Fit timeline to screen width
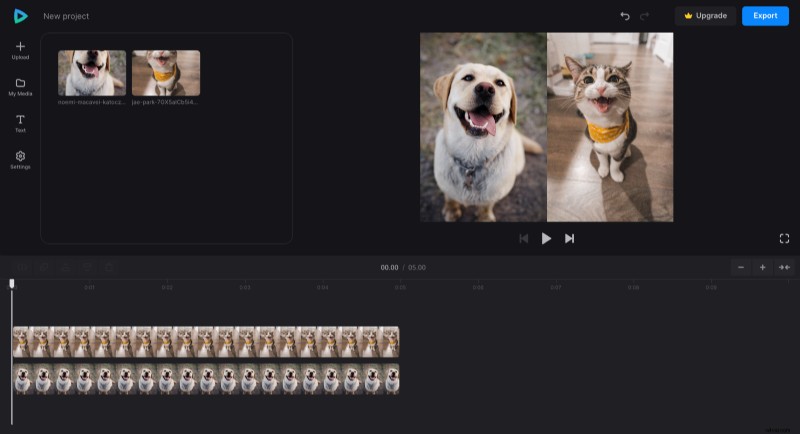800x434 pixels. [784, 267]
